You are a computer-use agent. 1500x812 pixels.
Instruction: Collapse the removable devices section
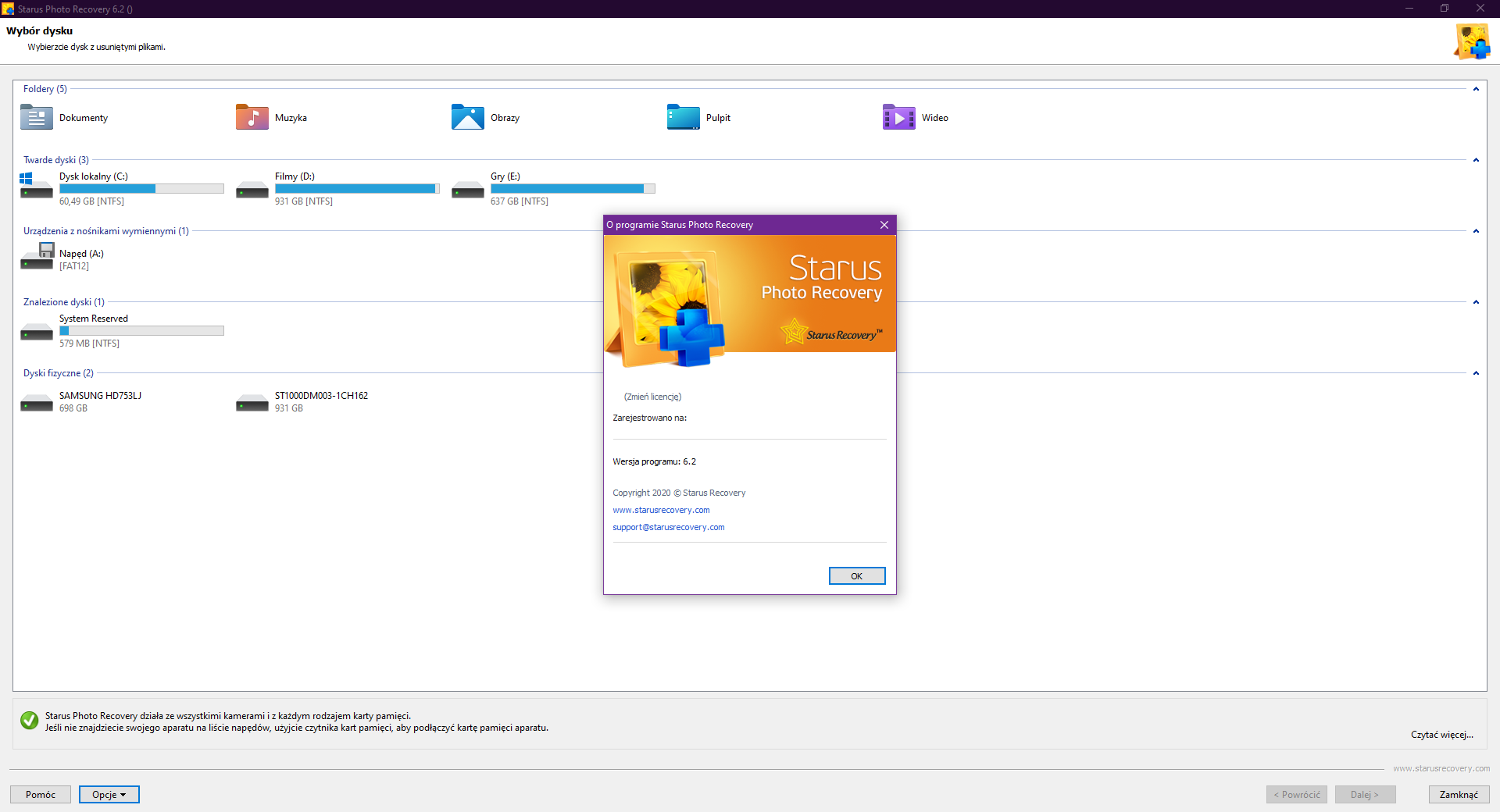click(x=1476, y=231)
